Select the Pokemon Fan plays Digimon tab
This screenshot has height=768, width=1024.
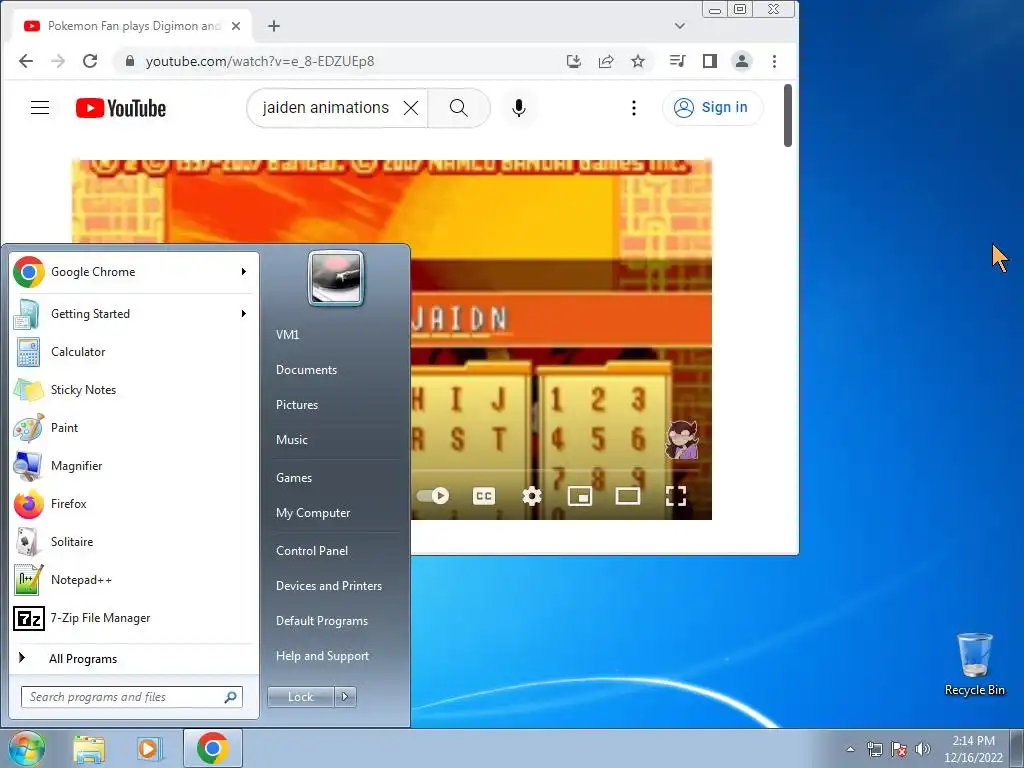[132, 26]
